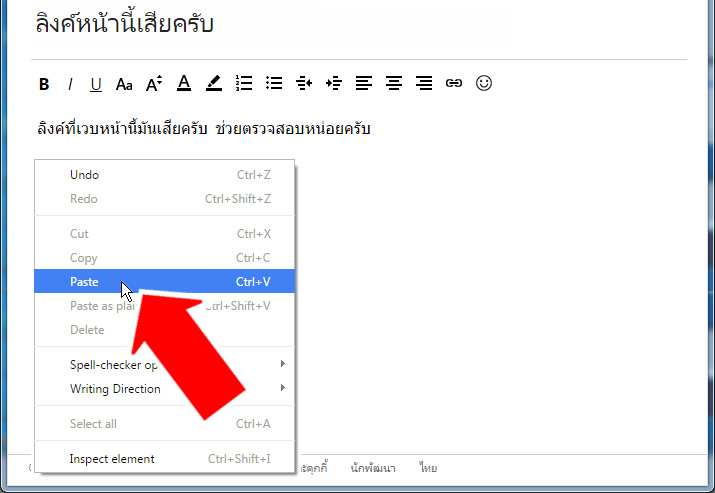
Task: Pick a font color with the underlined A
Action: pyautogui.click(x=183, y=84)
